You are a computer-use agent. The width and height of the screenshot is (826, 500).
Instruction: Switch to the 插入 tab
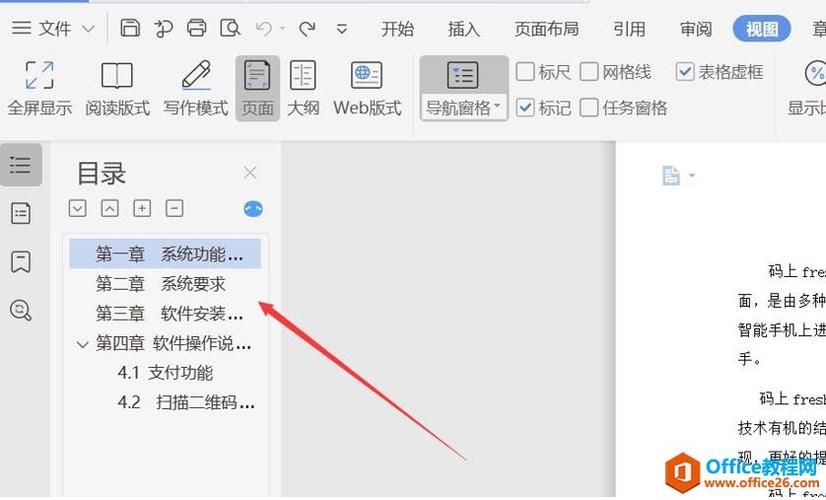[464, 28]
